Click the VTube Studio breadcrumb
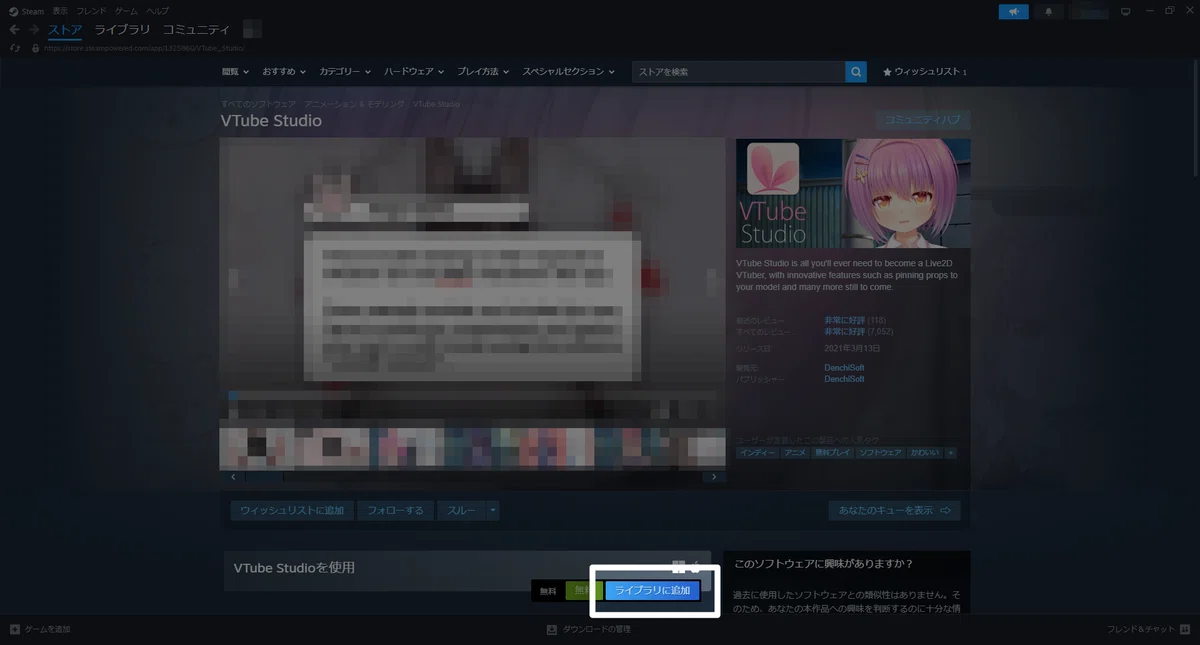Image resolution: width=1200 pixels, height=645 pixels. point(437,104)
